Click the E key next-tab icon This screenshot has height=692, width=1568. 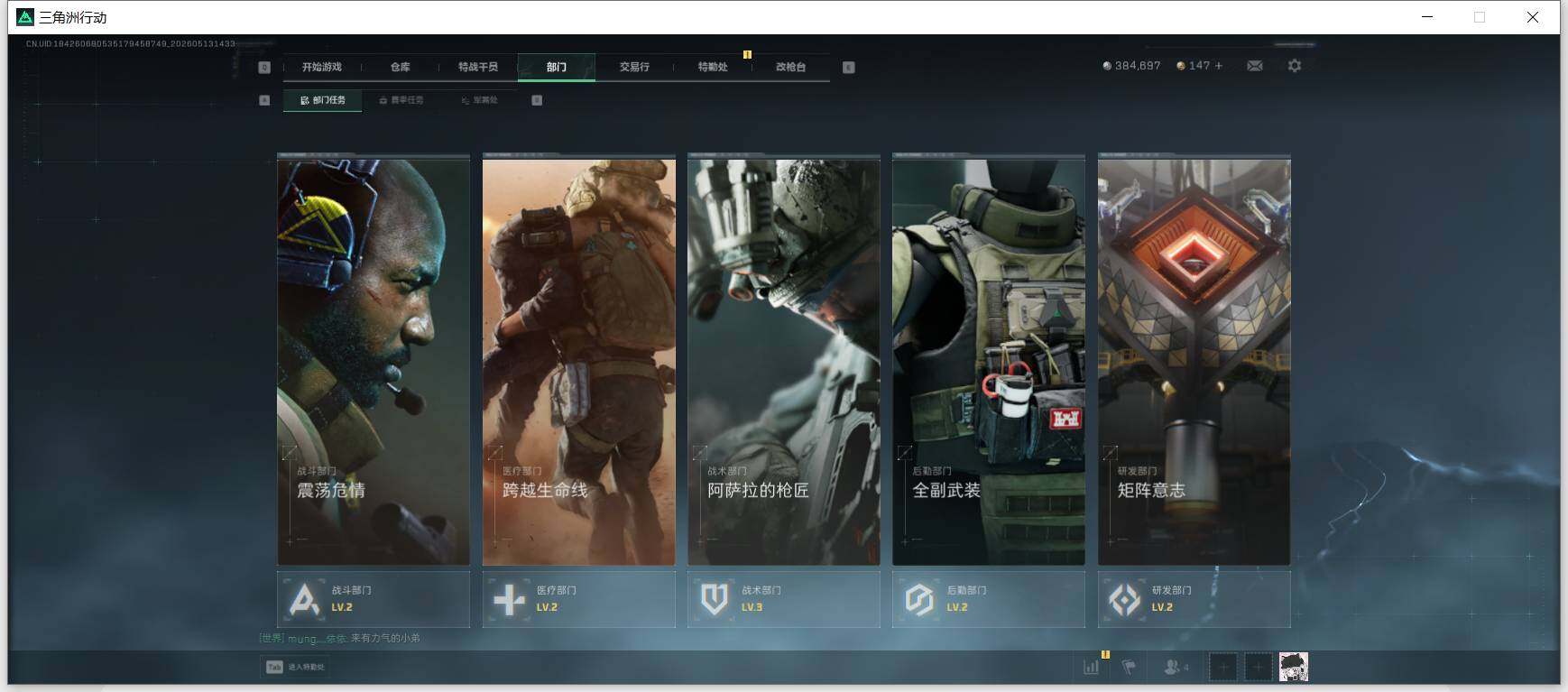click(x=848, y=67)
